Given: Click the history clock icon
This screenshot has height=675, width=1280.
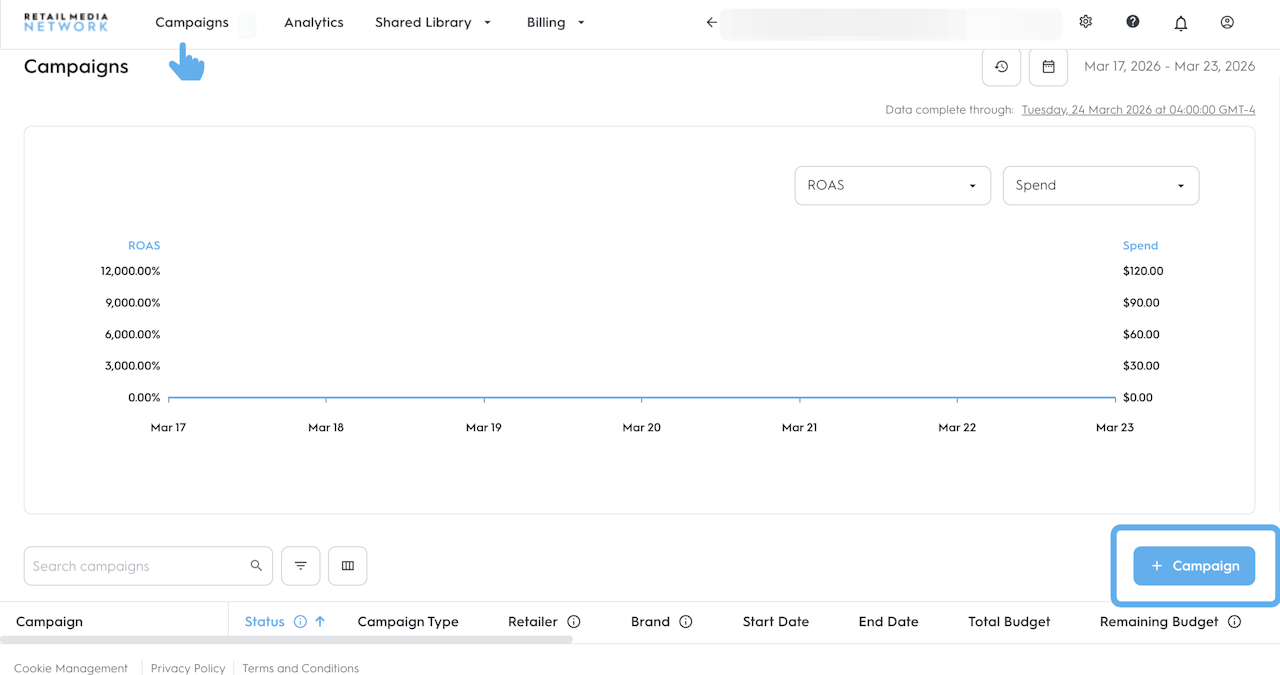Looking at the screenshot, I should (x=1001, y=67).
